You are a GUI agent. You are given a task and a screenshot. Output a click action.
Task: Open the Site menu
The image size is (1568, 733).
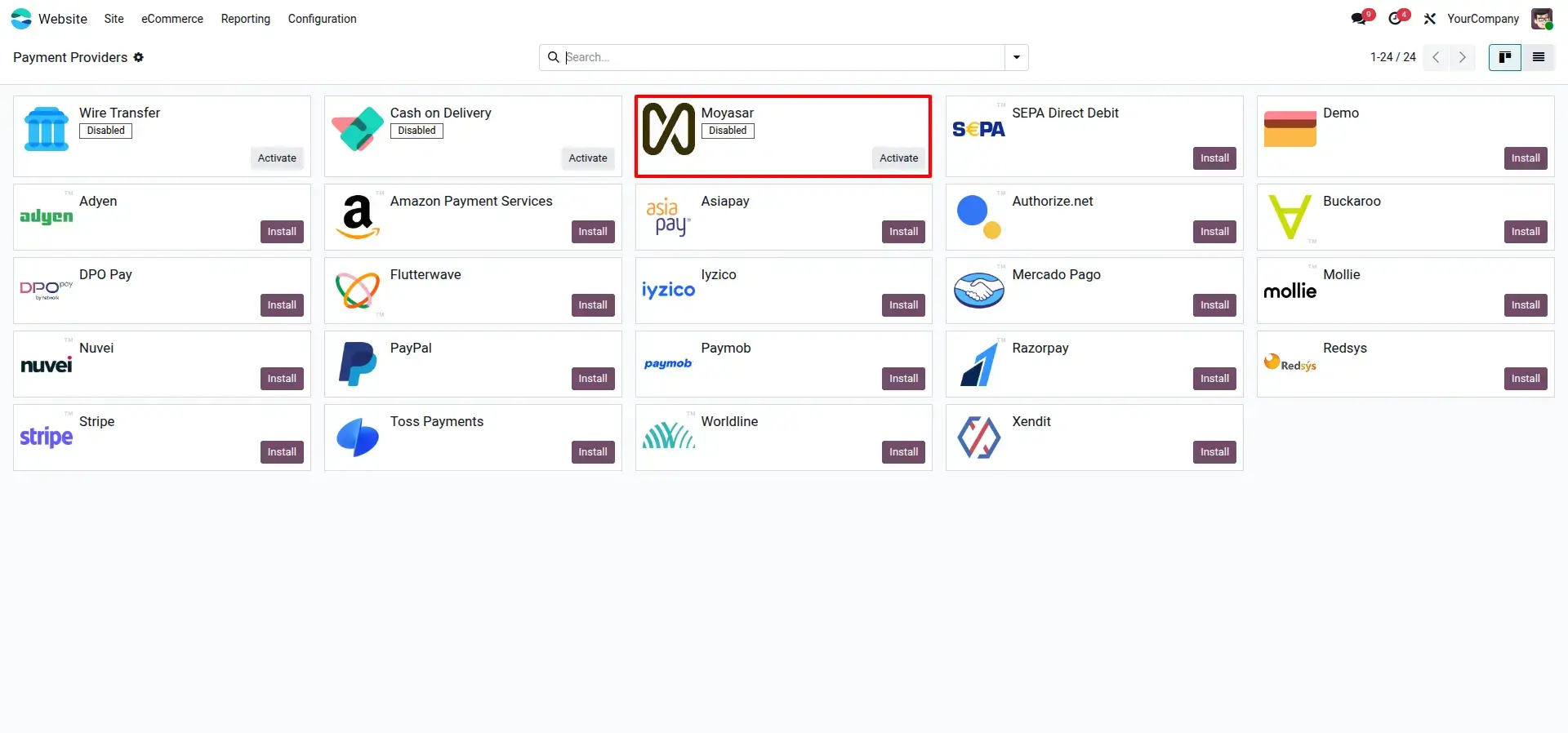click(x=114, y=19)
